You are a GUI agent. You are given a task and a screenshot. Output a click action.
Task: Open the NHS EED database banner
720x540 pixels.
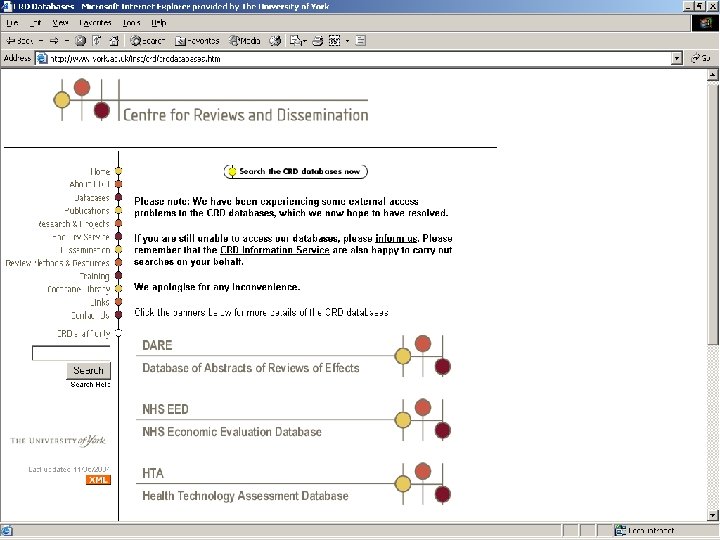(294, 420)
